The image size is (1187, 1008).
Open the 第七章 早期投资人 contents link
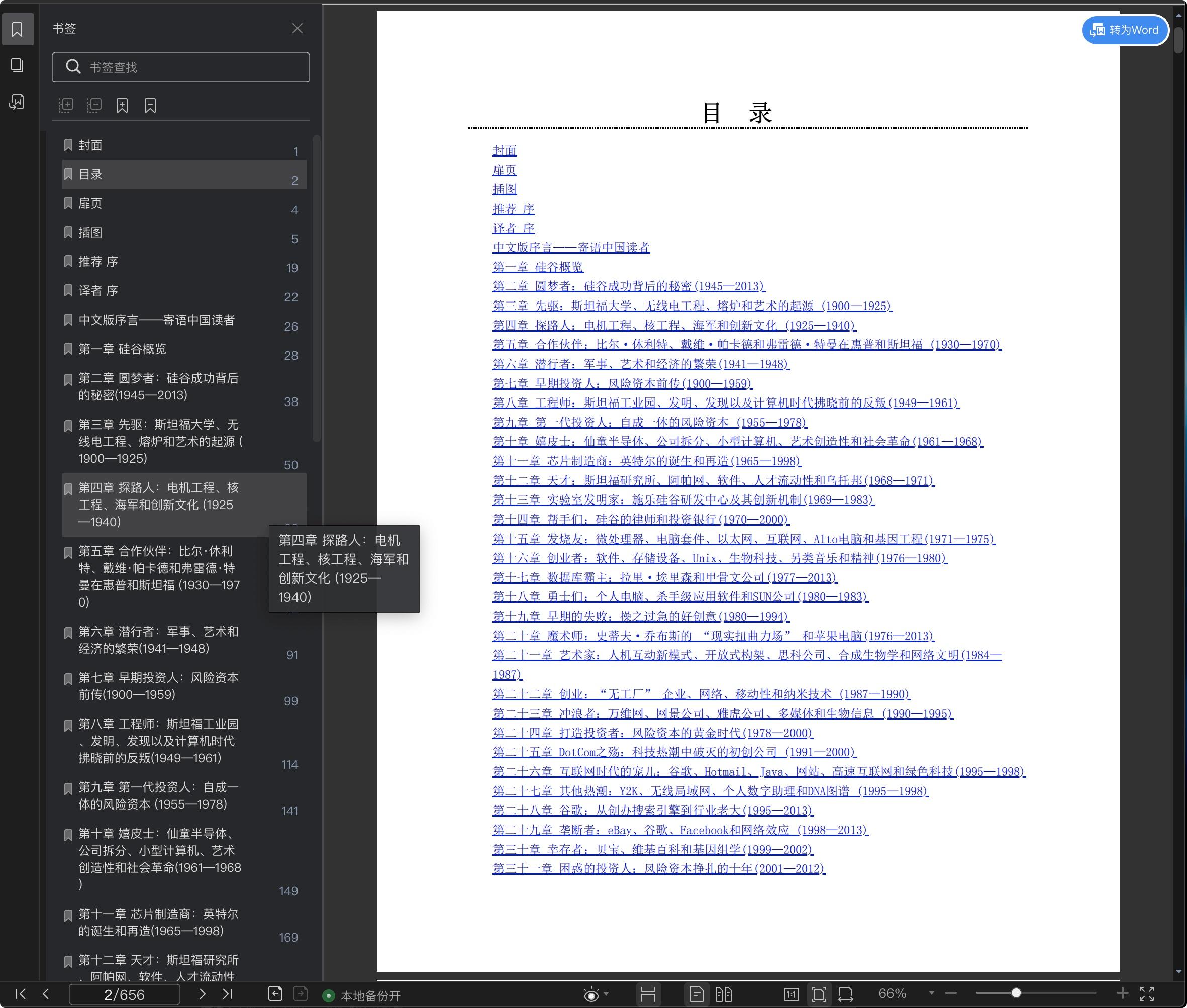pos(622,383)
